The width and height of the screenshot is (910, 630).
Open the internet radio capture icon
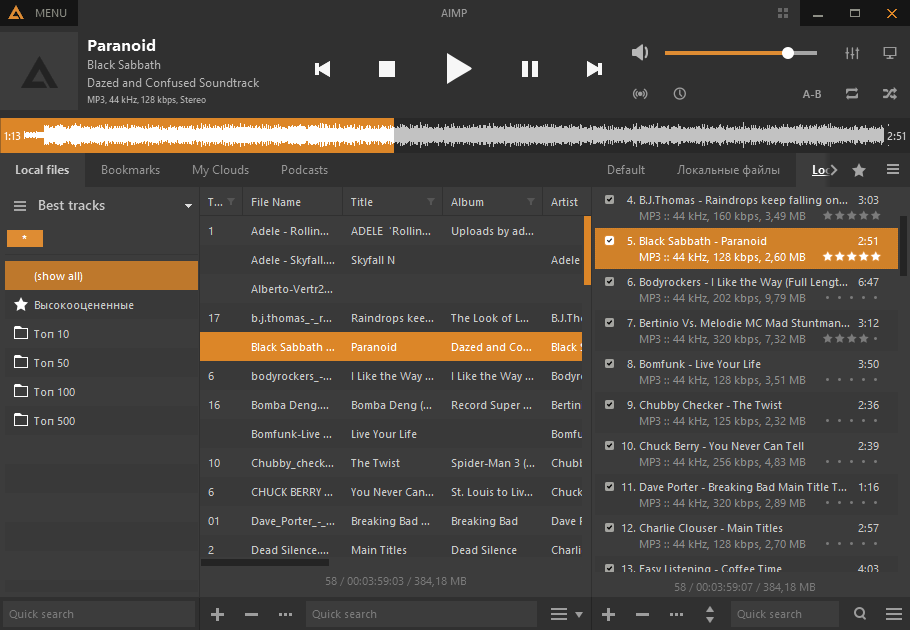tap(640, 93)
